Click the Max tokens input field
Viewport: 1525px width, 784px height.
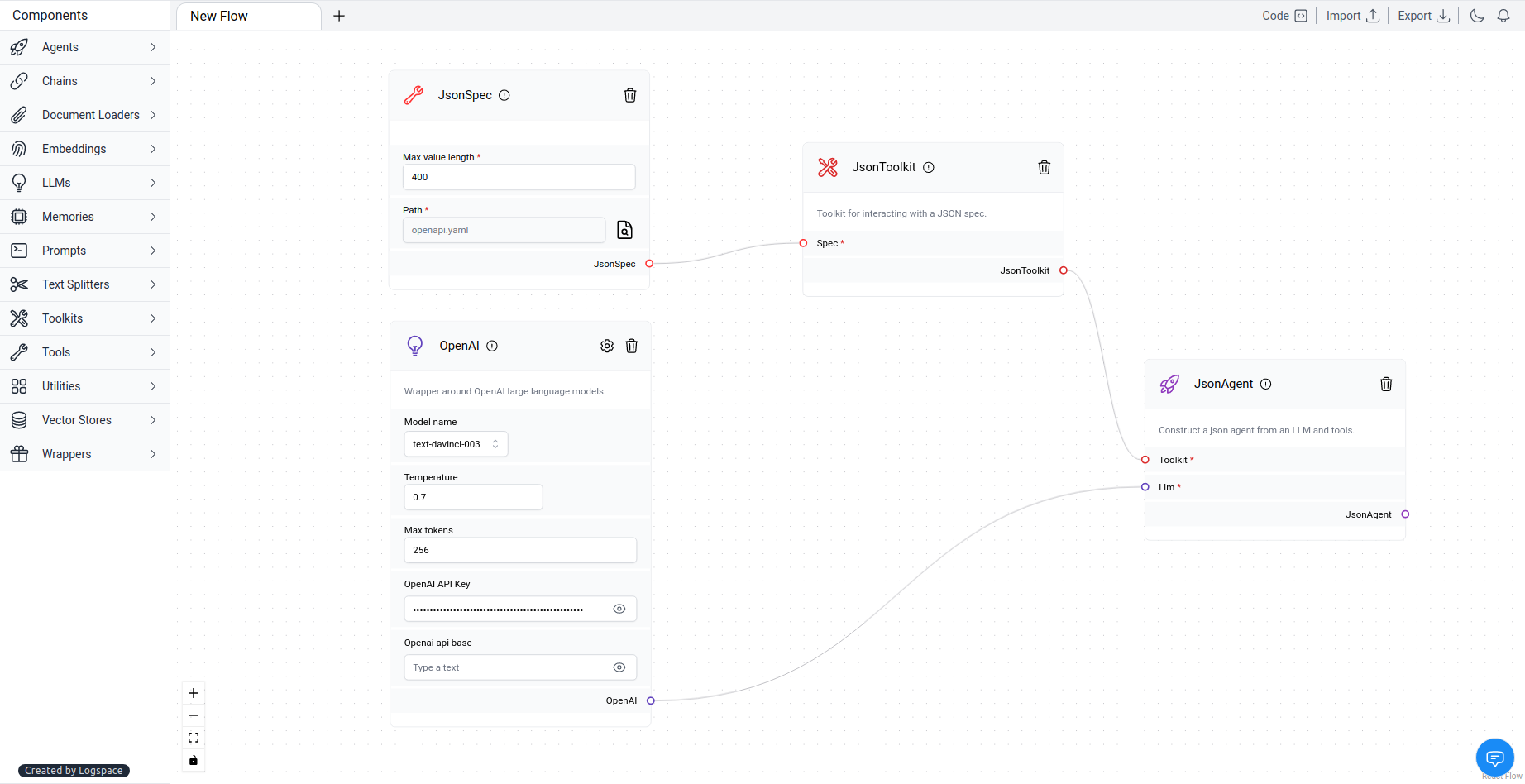pos(520,550)
